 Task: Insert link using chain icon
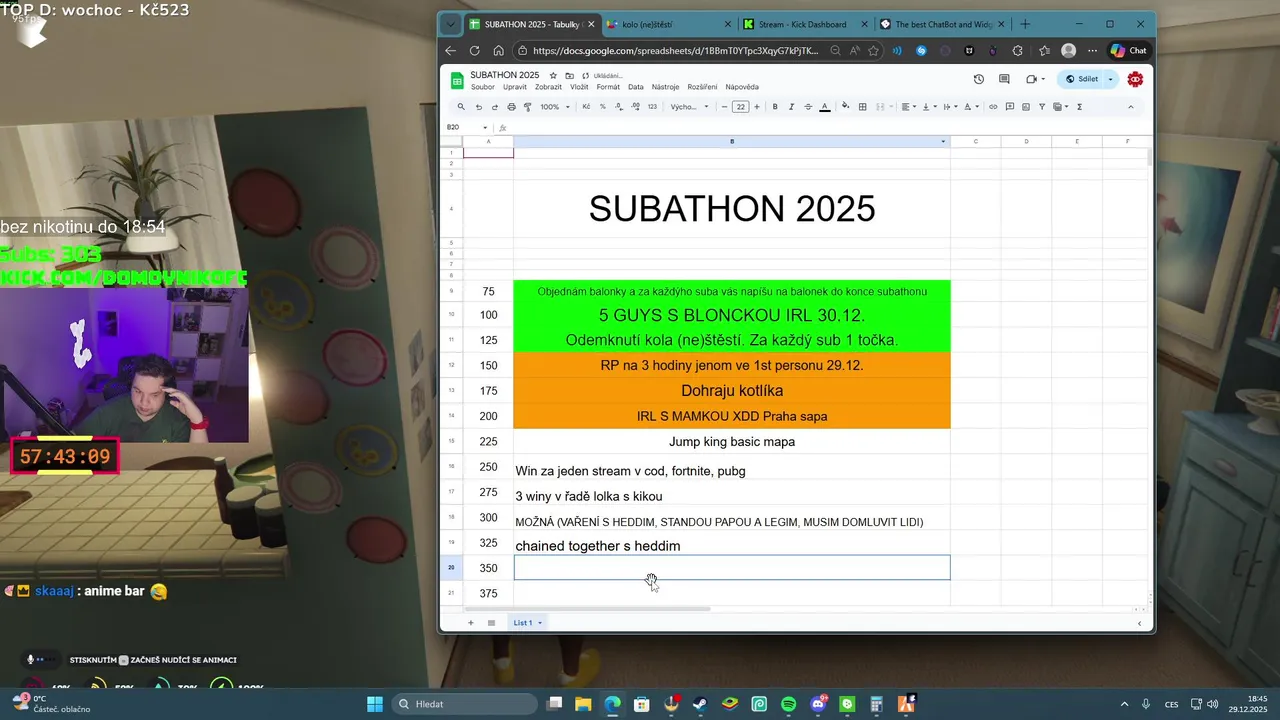[993, 107]
